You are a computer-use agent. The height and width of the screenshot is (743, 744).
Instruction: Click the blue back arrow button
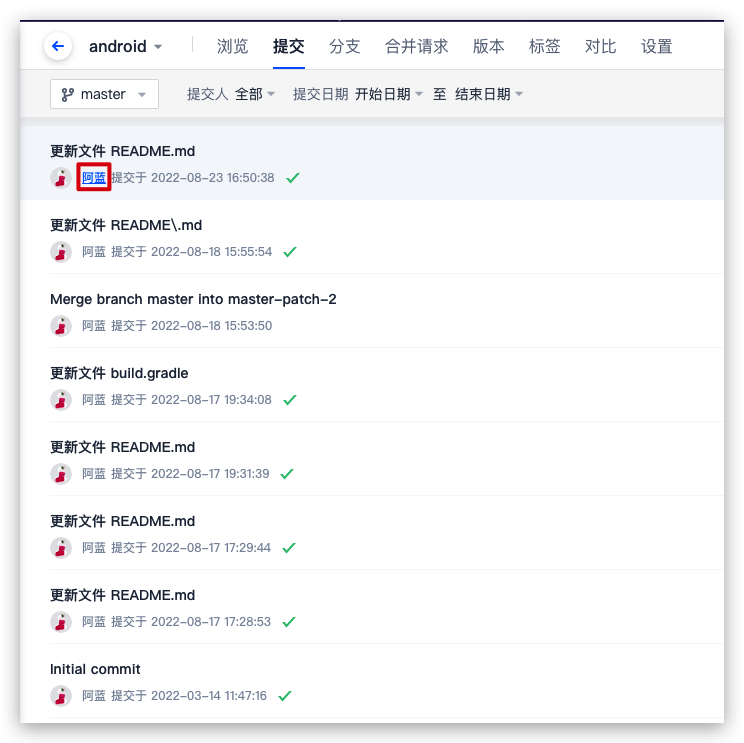point(58,46)
